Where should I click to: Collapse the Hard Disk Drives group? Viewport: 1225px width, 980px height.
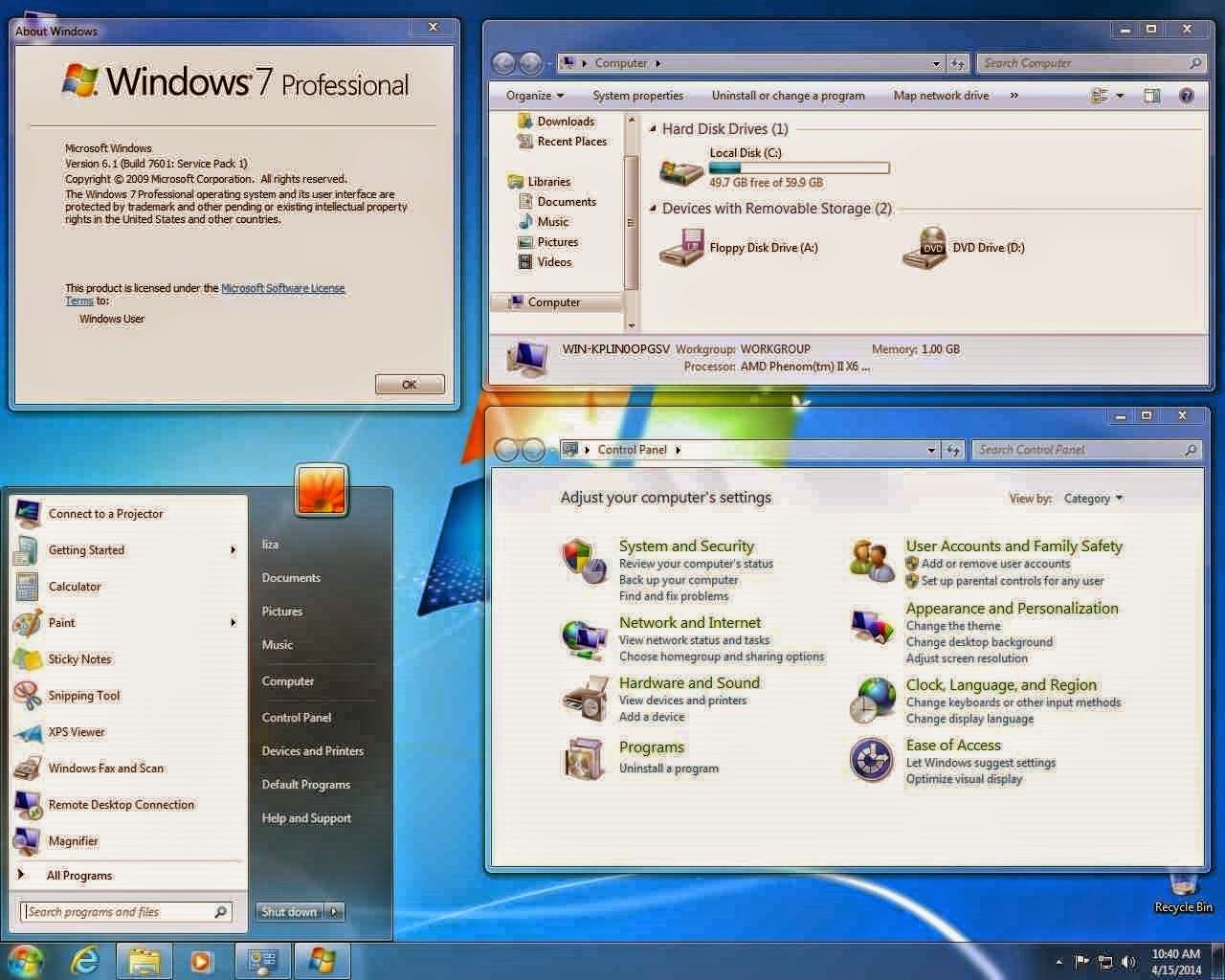[654, 129]
